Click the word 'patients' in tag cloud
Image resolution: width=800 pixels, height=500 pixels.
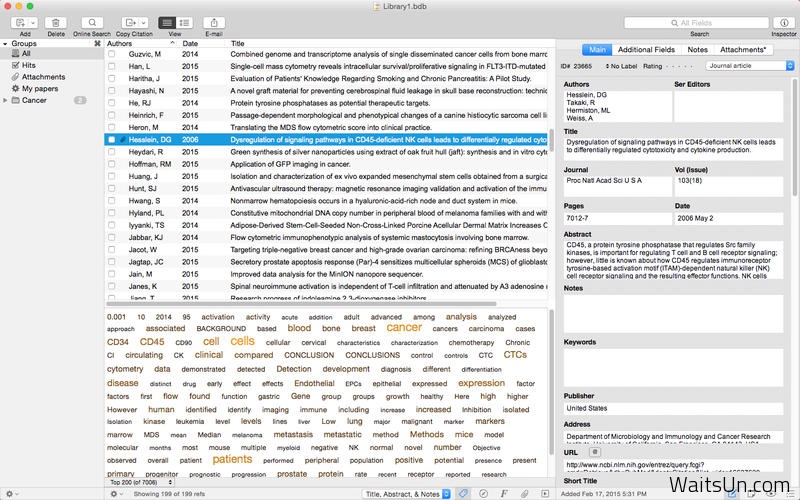click(232, 459)
